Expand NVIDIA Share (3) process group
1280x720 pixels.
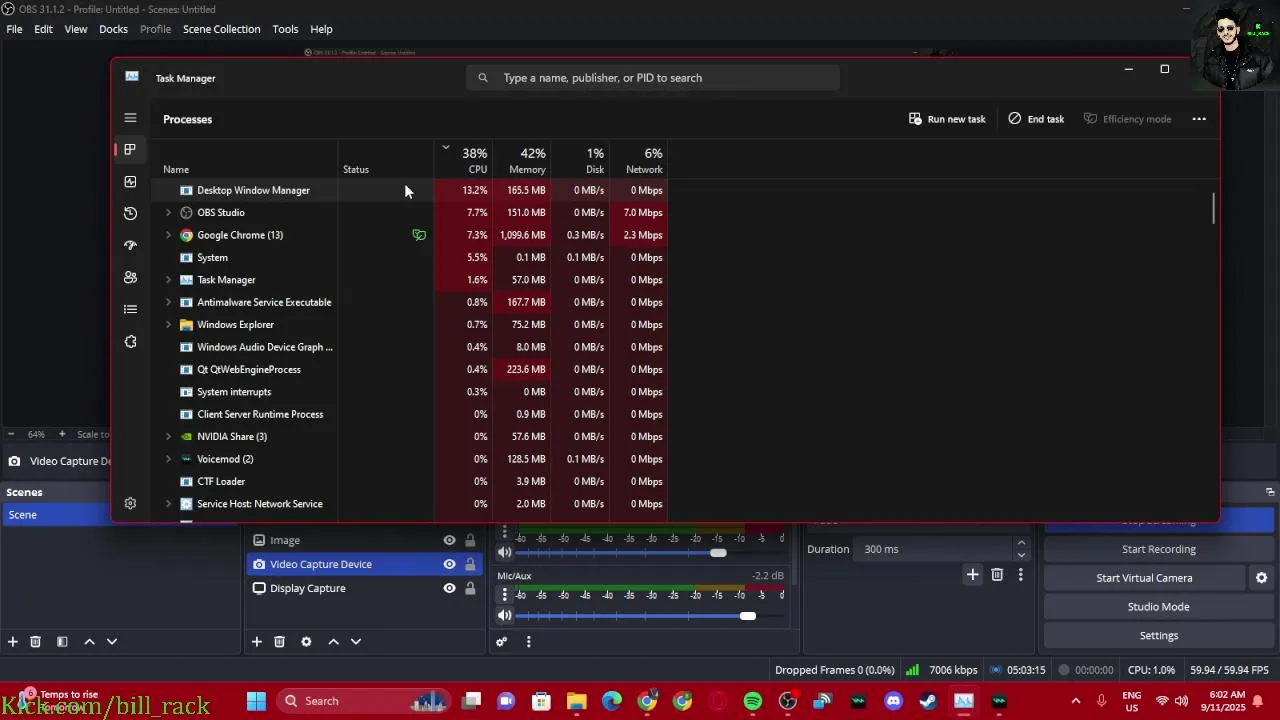[168, 437]
